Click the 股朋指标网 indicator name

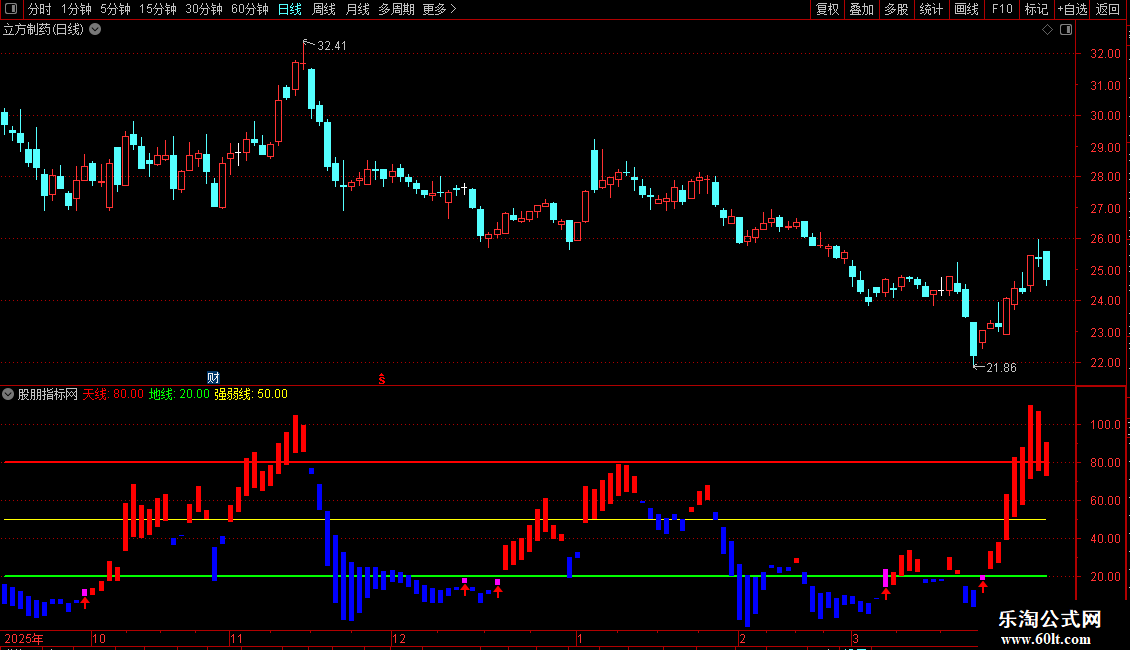click(48, 394)
